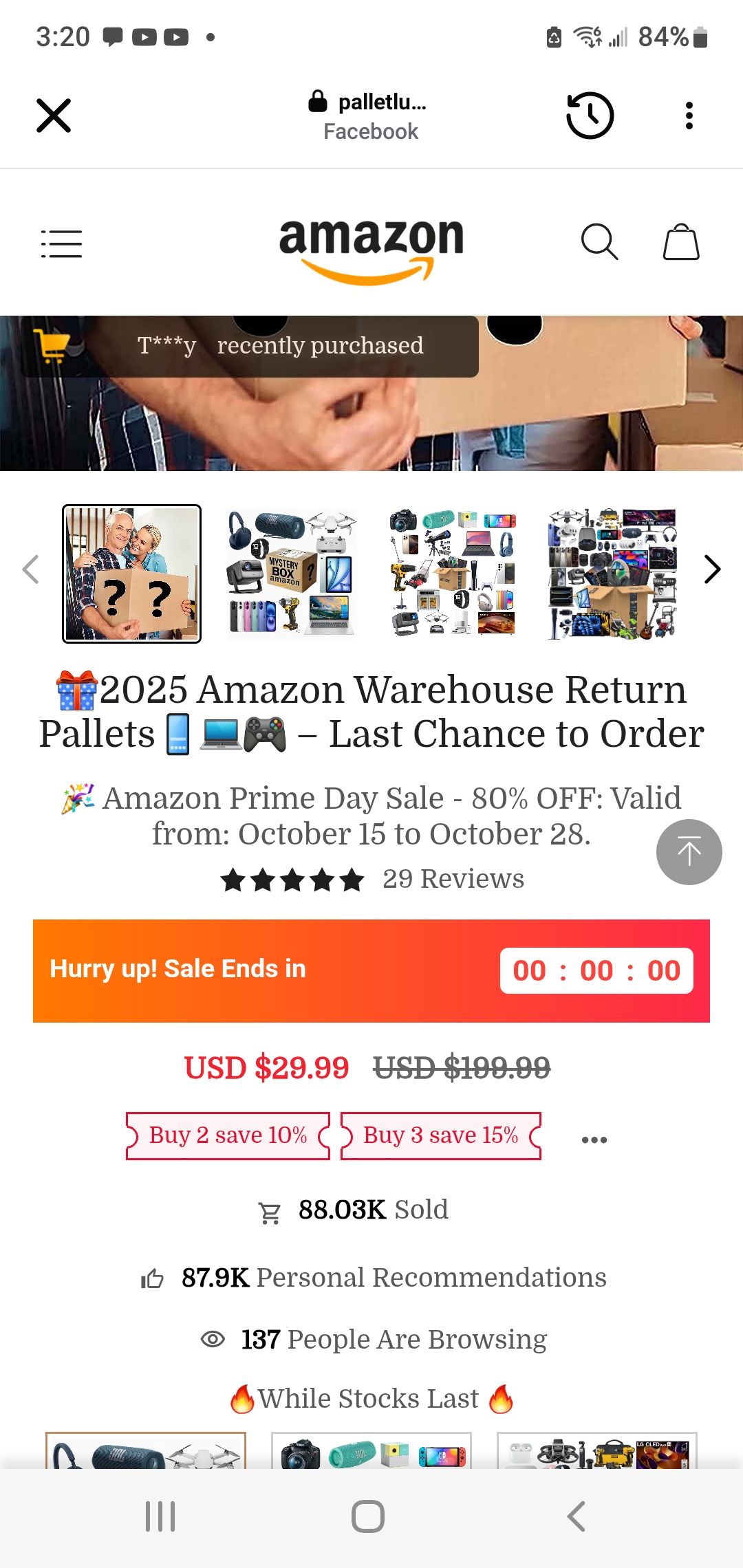Open the shopping bag cart
The width and height of the screenshot is (743, 1568).
pyautogui.click(x=681, y=242)
